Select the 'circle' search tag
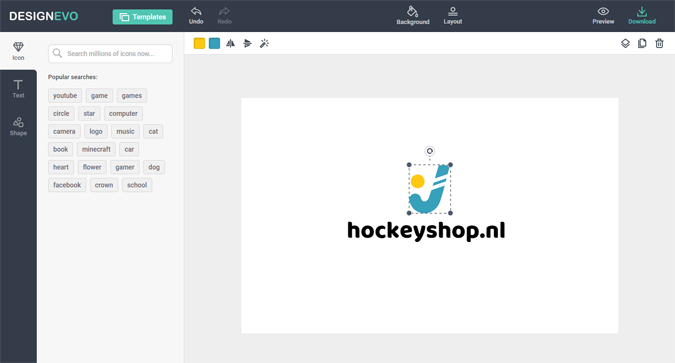675x363 pixels. click(x=61, y=114)
